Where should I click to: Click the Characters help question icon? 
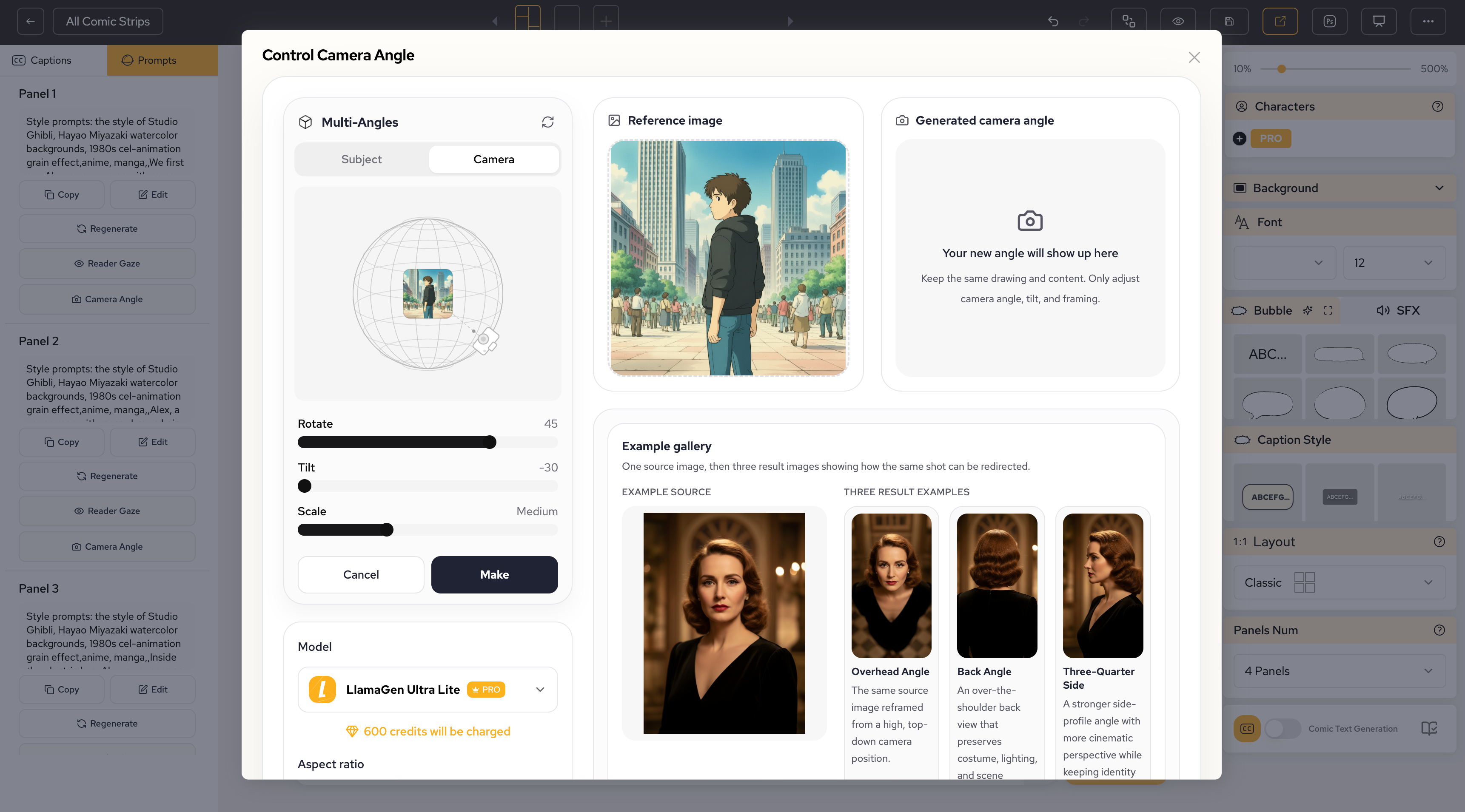point(1437,106)
